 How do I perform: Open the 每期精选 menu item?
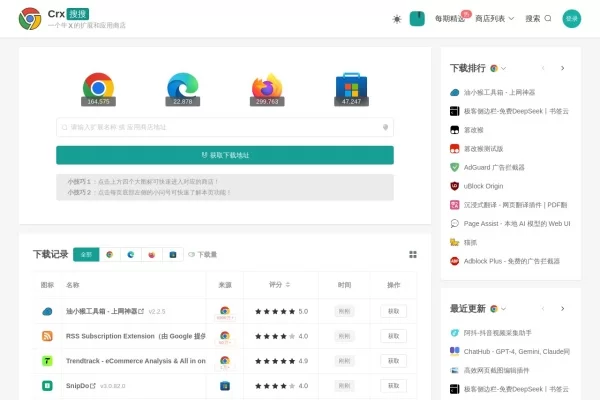pyautogui.click(x=450, y=18)
